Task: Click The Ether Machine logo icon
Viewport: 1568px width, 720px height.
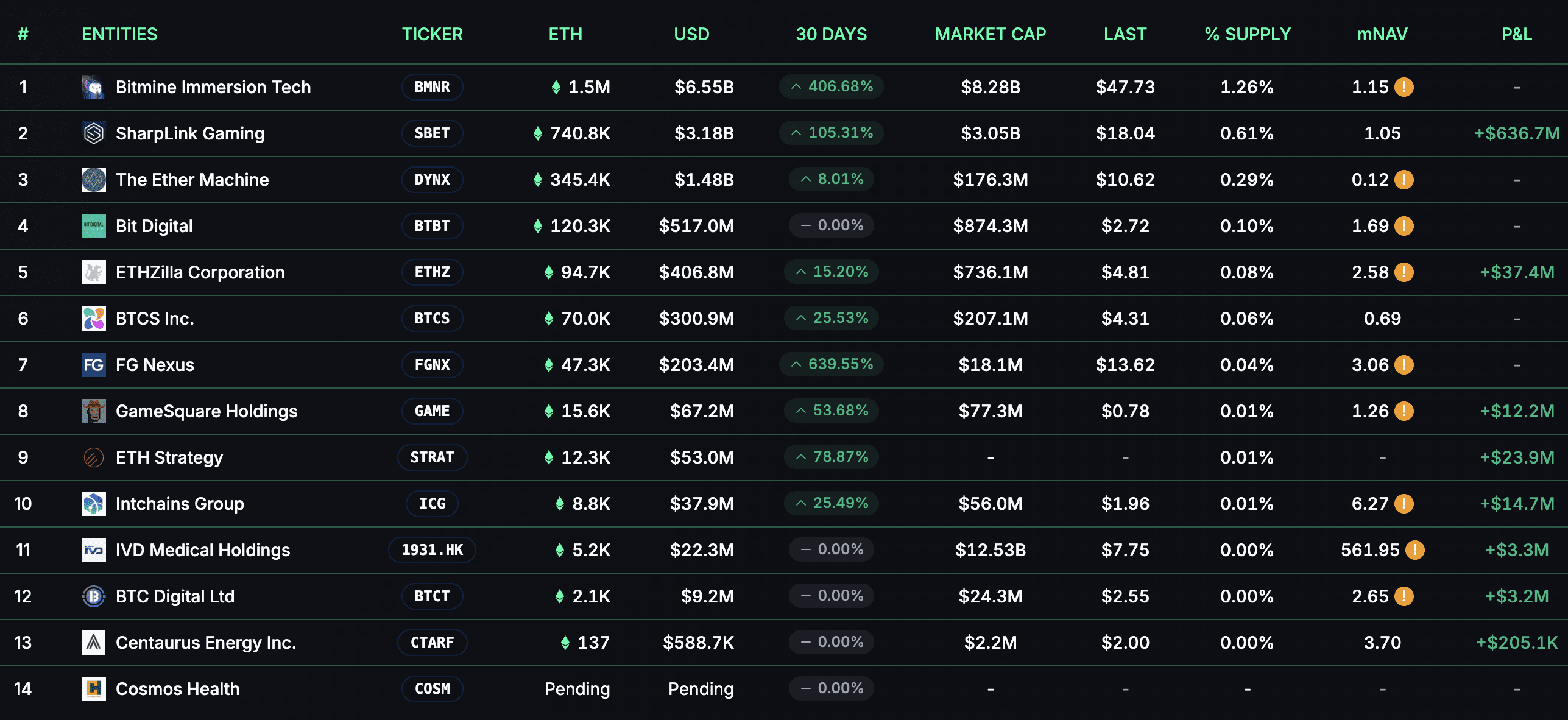Action: pos(94,180)
